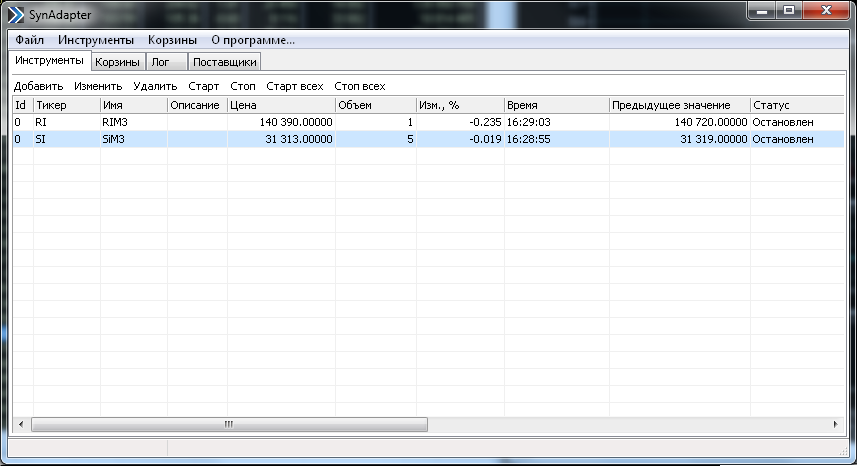
Task: Click the time 16:28:55 cell
Action: pyautogui.click(x=556, y=139)
